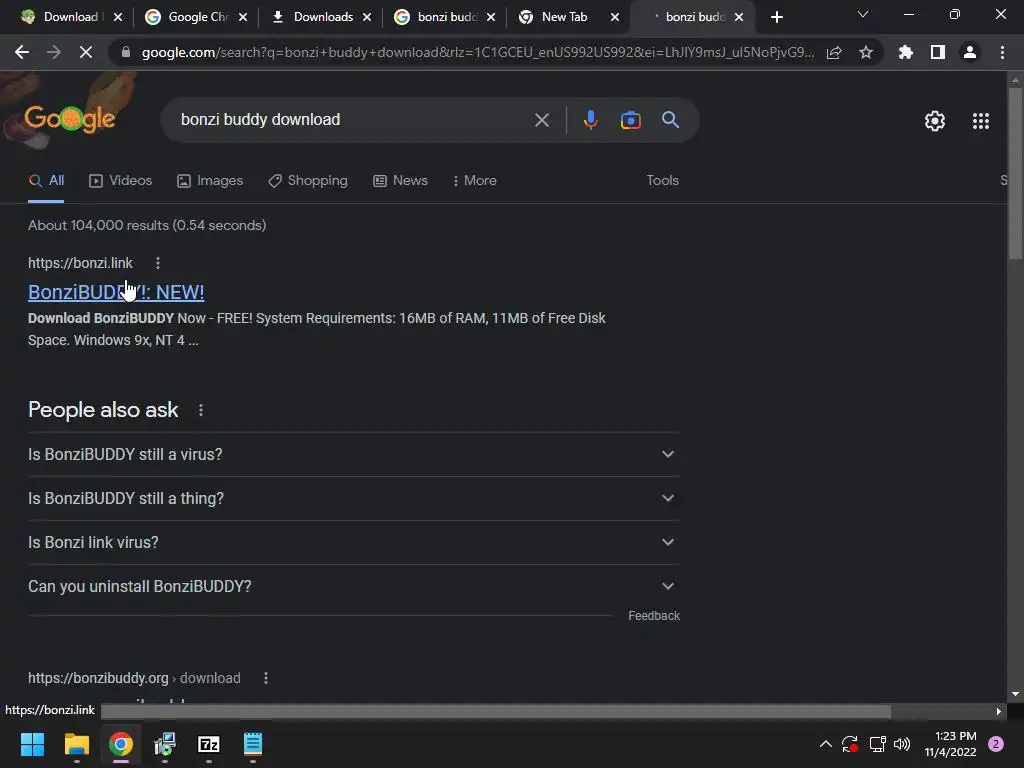
Task: Expand "Is BonziBUDDY still a thing?"
Action: (x=353, y=499)
